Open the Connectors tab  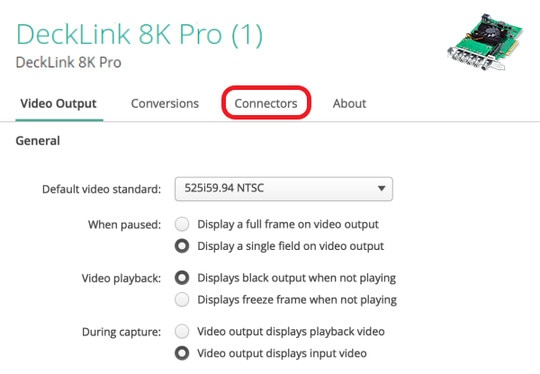(x=266, y=103)
